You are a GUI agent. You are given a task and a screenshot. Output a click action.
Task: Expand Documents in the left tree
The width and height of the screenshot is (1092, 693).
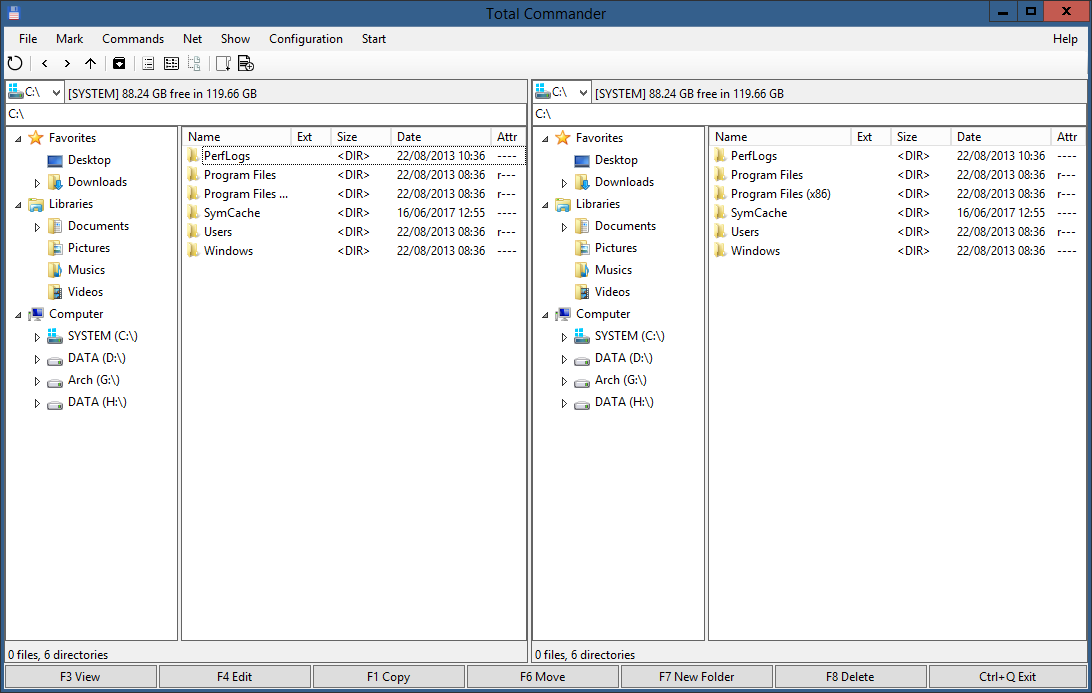pos(37,227)
